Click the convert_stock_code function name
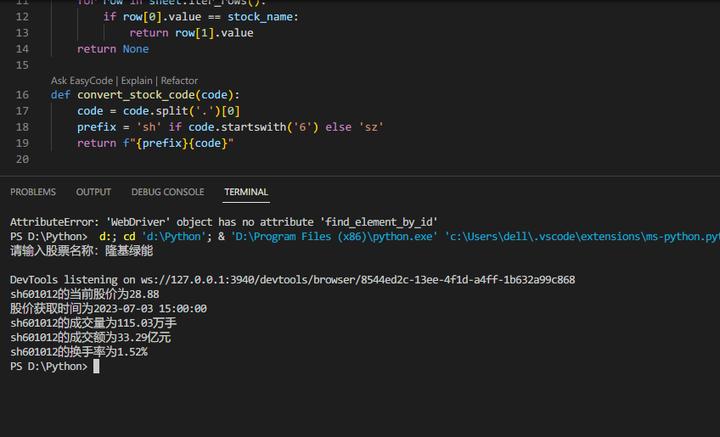 pos(136,95)
